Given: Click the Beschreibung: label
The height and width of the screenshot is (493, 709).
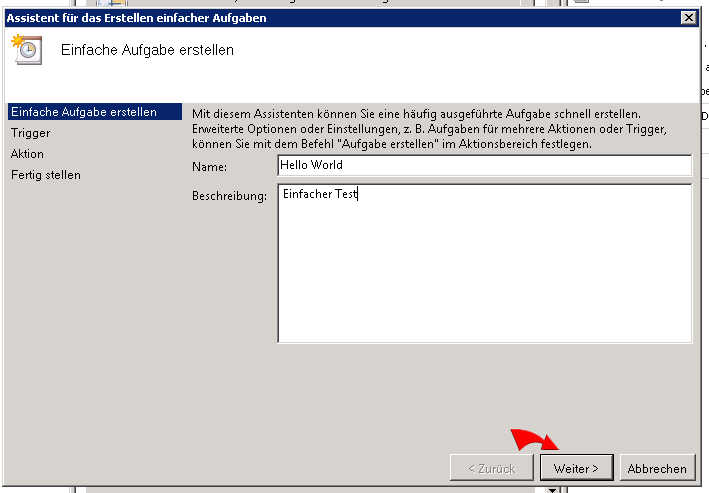Looking at the screenshot, I should pyautogui.click(x=229, y=196).
